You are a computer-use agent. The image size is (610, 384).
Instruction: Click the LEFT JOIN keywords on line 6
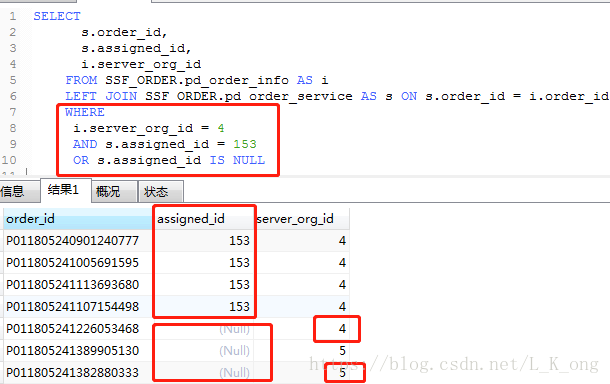click(x=101, y=96)
